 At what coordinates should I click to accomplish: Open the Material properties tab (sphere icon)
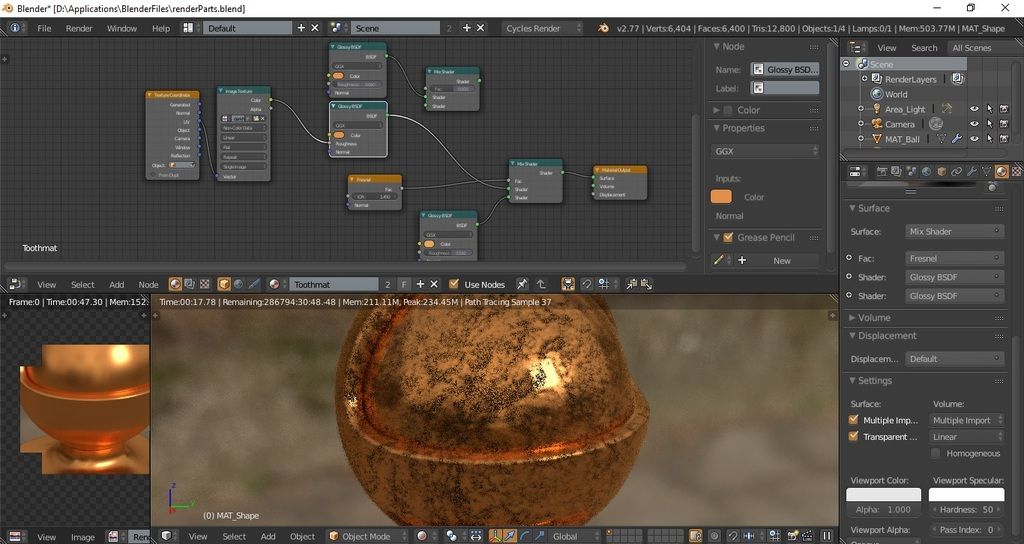click(x=1002, y=172)
